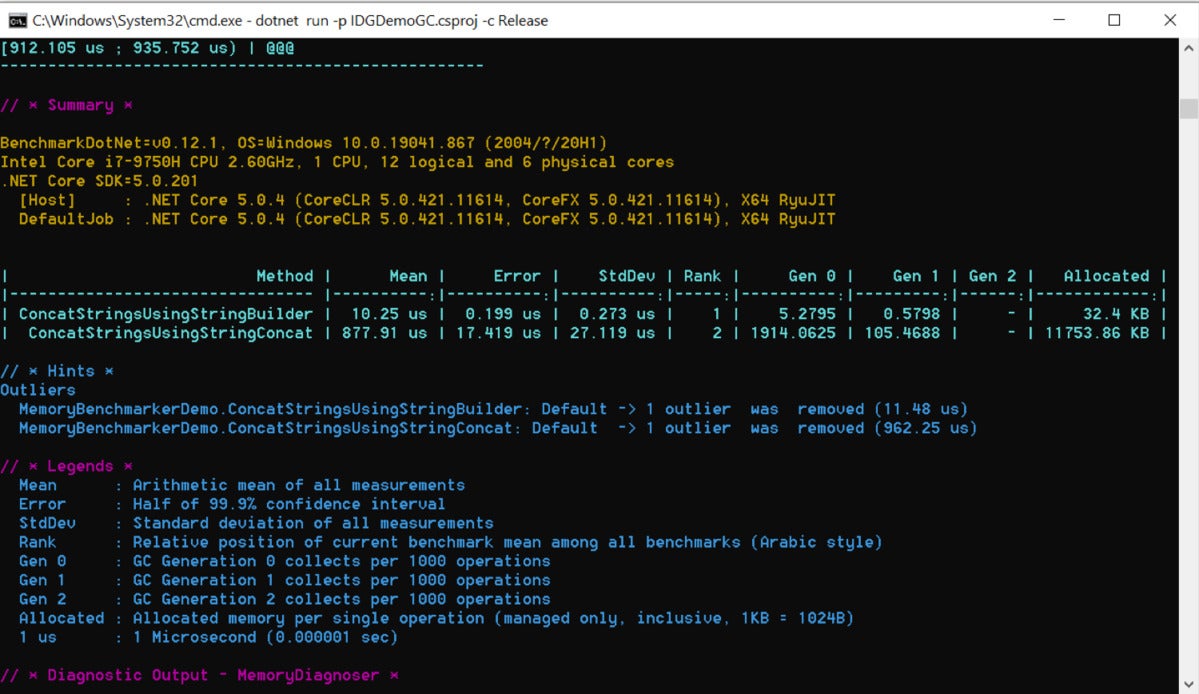Click ConcatStringsUsingStringConcat in the results table
This screenshot has height=694, width=1199.
(x=171, y=333)
